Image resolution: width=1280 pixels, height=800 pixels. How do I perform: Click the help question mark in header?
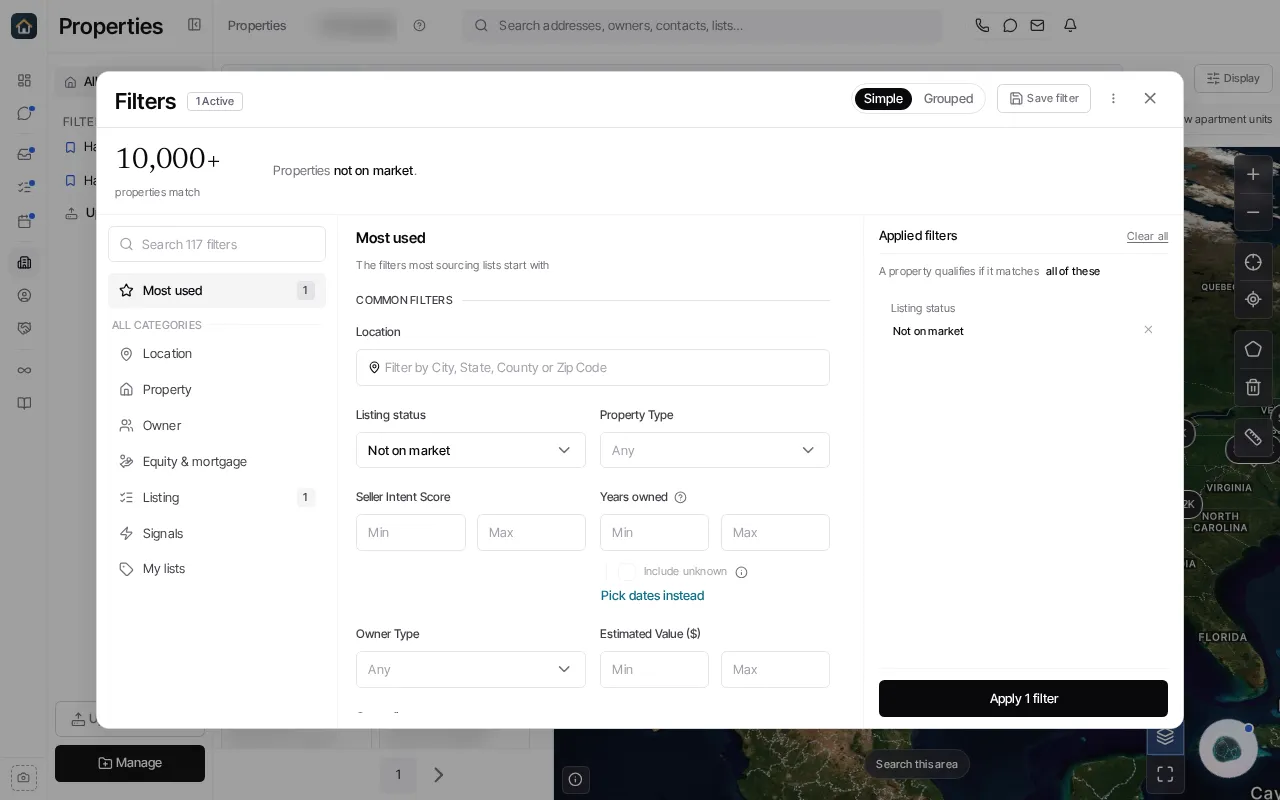click(419, 26)
